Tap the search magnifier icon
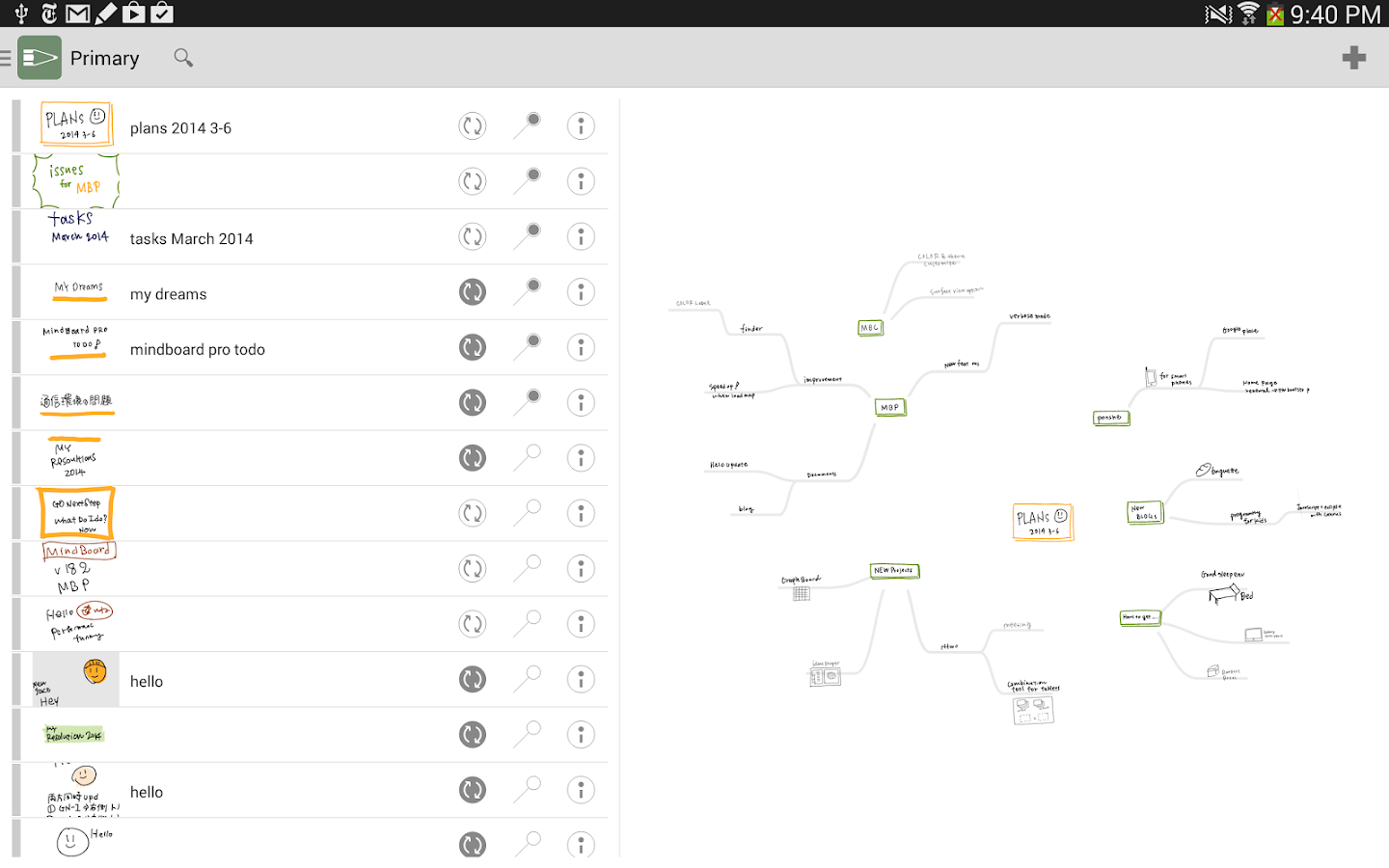Viewport: 1389px width, 868px height. pyautogui.click(x=183, y=58)
